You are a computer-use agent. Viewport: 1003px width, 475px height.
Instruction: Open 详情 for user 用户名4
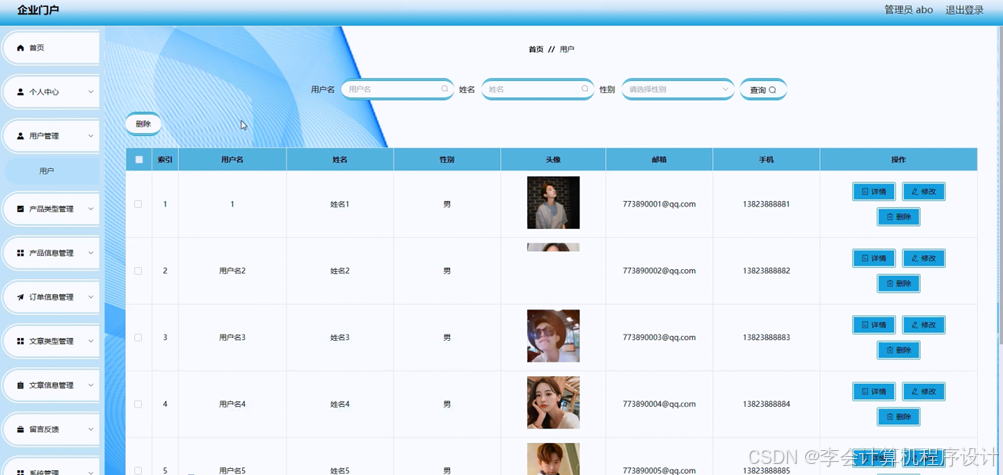(x=874, y=391)
